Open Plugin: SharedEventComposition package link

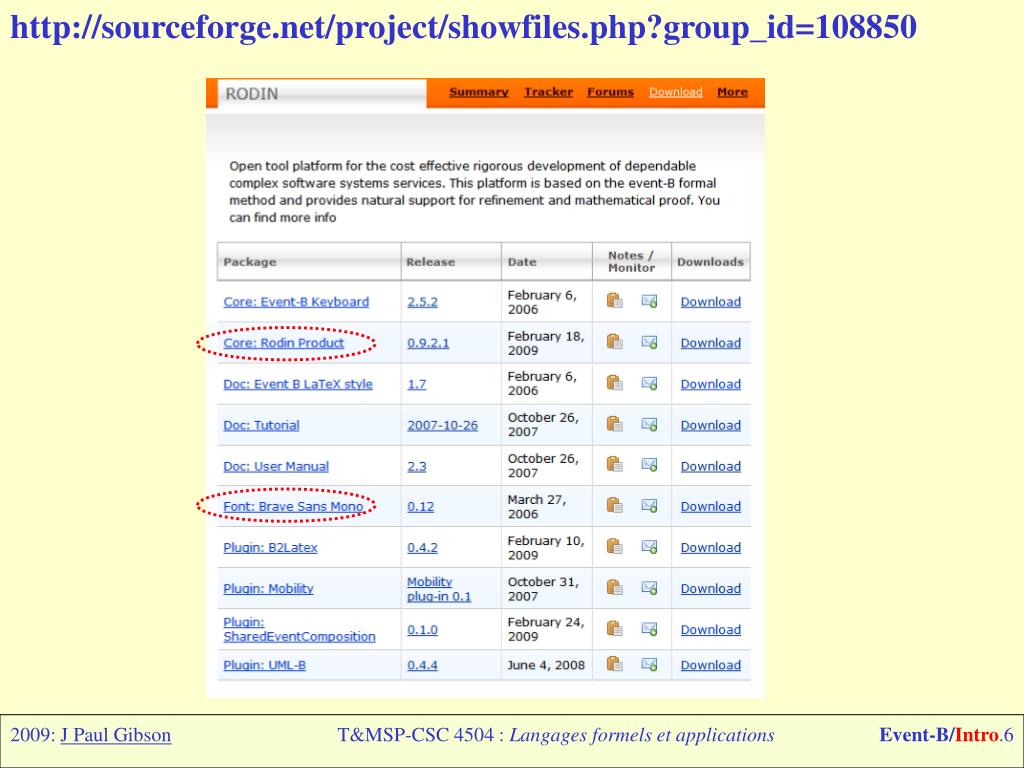point(299,629)
